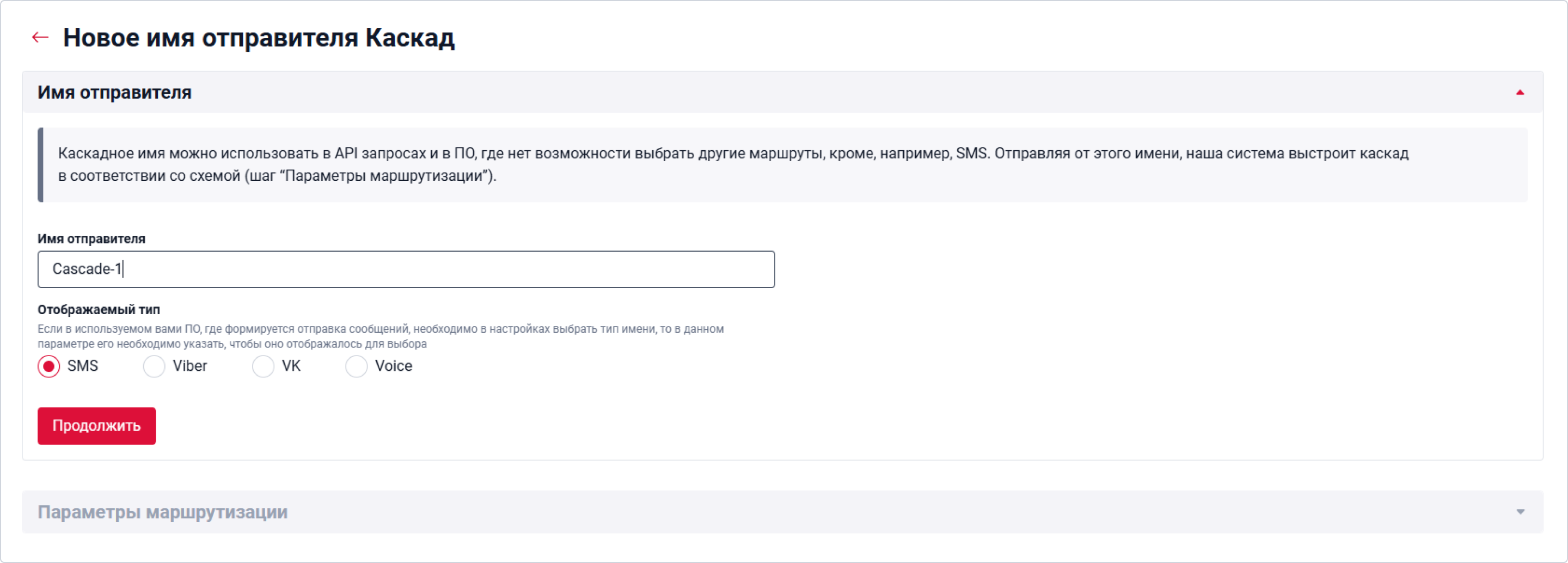The width and height of the screenshot is (1568, 563).
Task: Click the "Параметры маршрутизации" section title
Action: [x=163, y=512]
